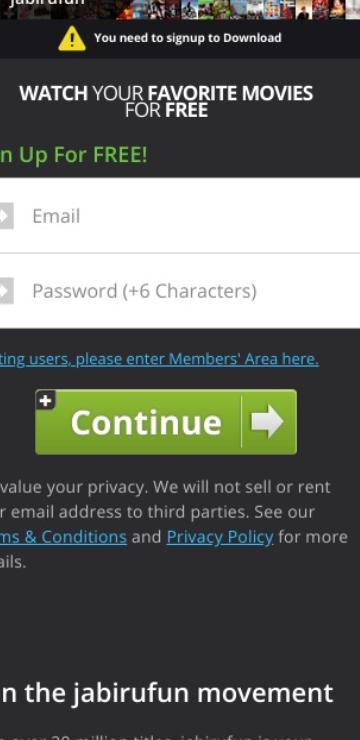The image size is (360, 740).
Task: Open the Privacy Policy link
Action: coord(220,537)
